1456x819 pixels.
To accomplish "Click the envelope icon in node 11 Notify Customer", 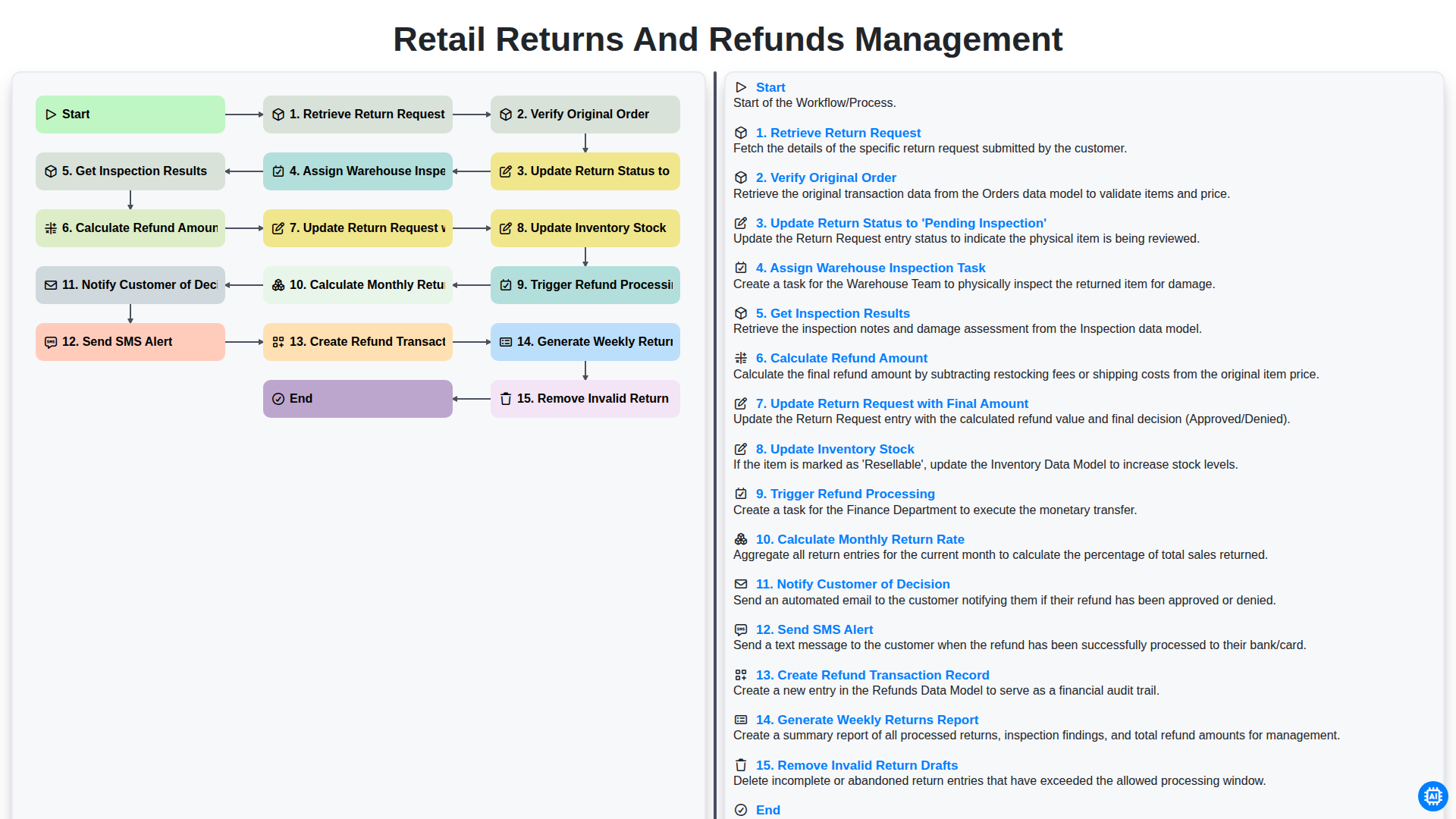I will coord(51,285).
